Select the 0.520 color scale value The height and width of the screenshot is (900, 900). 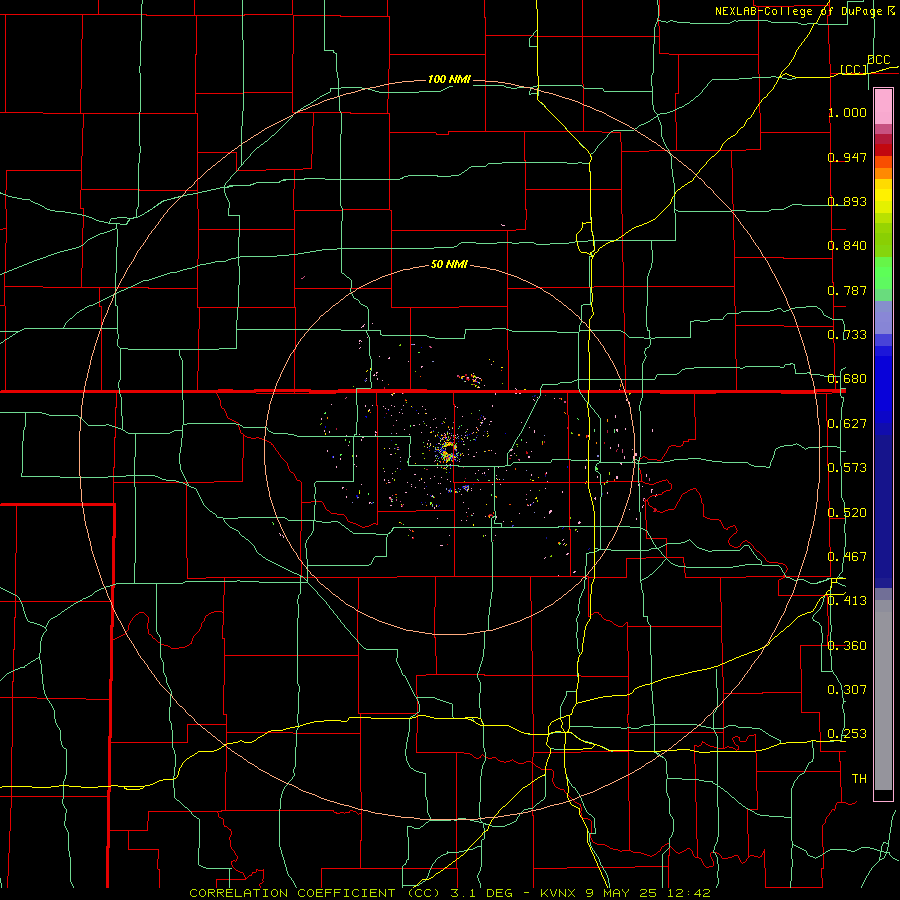[847, 513]
